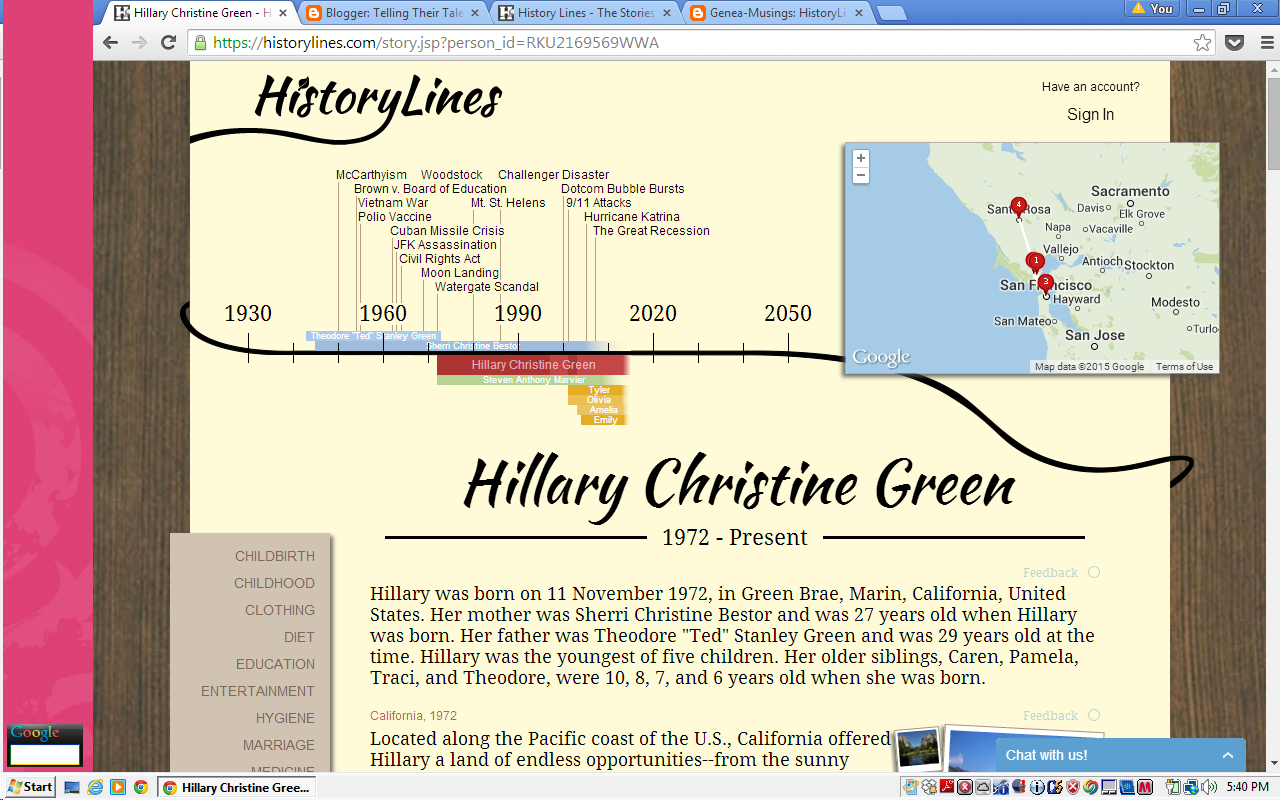The width and height of the screenshot is (1280, 800).
Task: Show desktop from the quick launch bar
Action: click(73, 787)
